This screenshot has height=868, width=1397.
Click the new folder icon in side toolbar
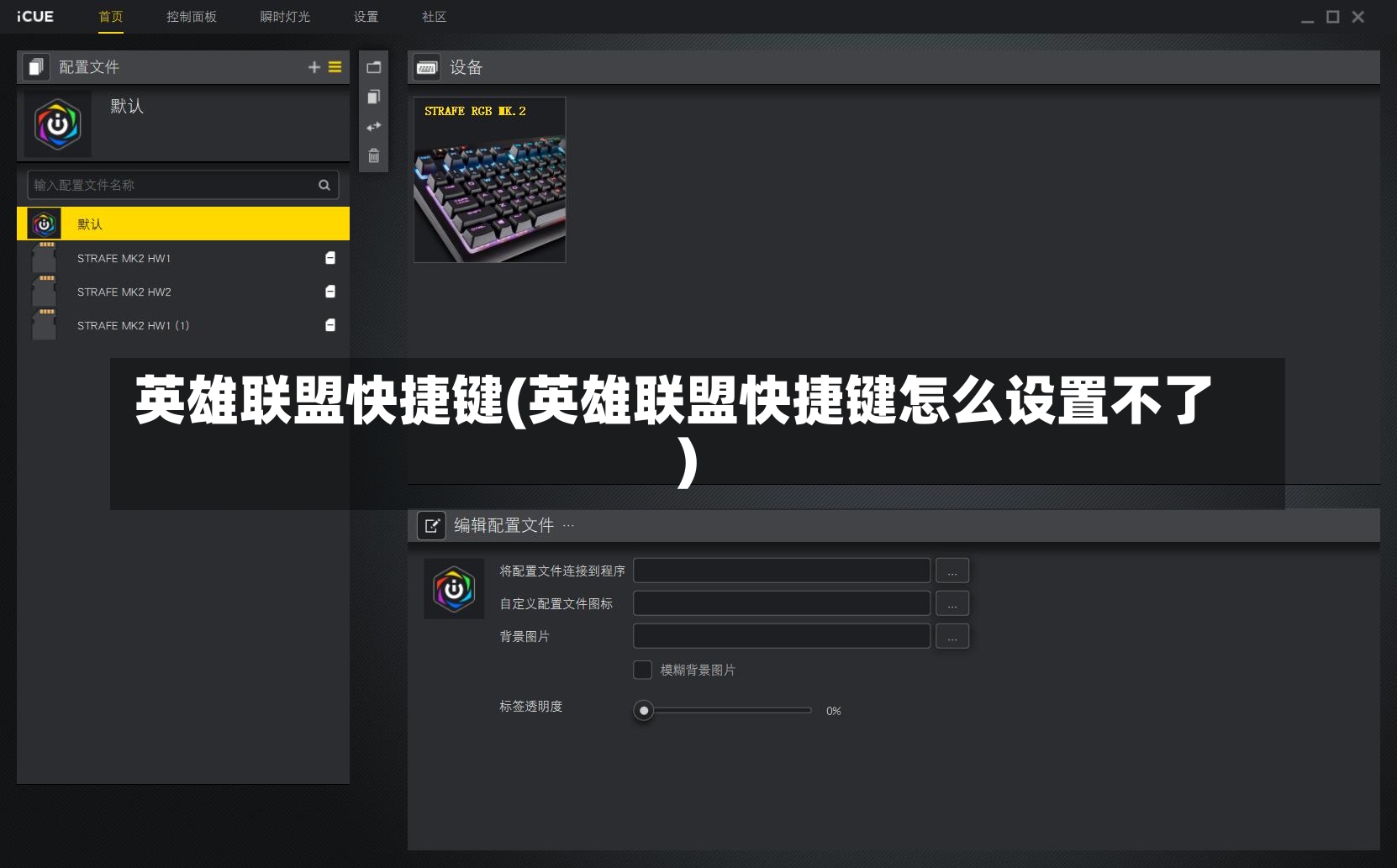click(374, 67)
